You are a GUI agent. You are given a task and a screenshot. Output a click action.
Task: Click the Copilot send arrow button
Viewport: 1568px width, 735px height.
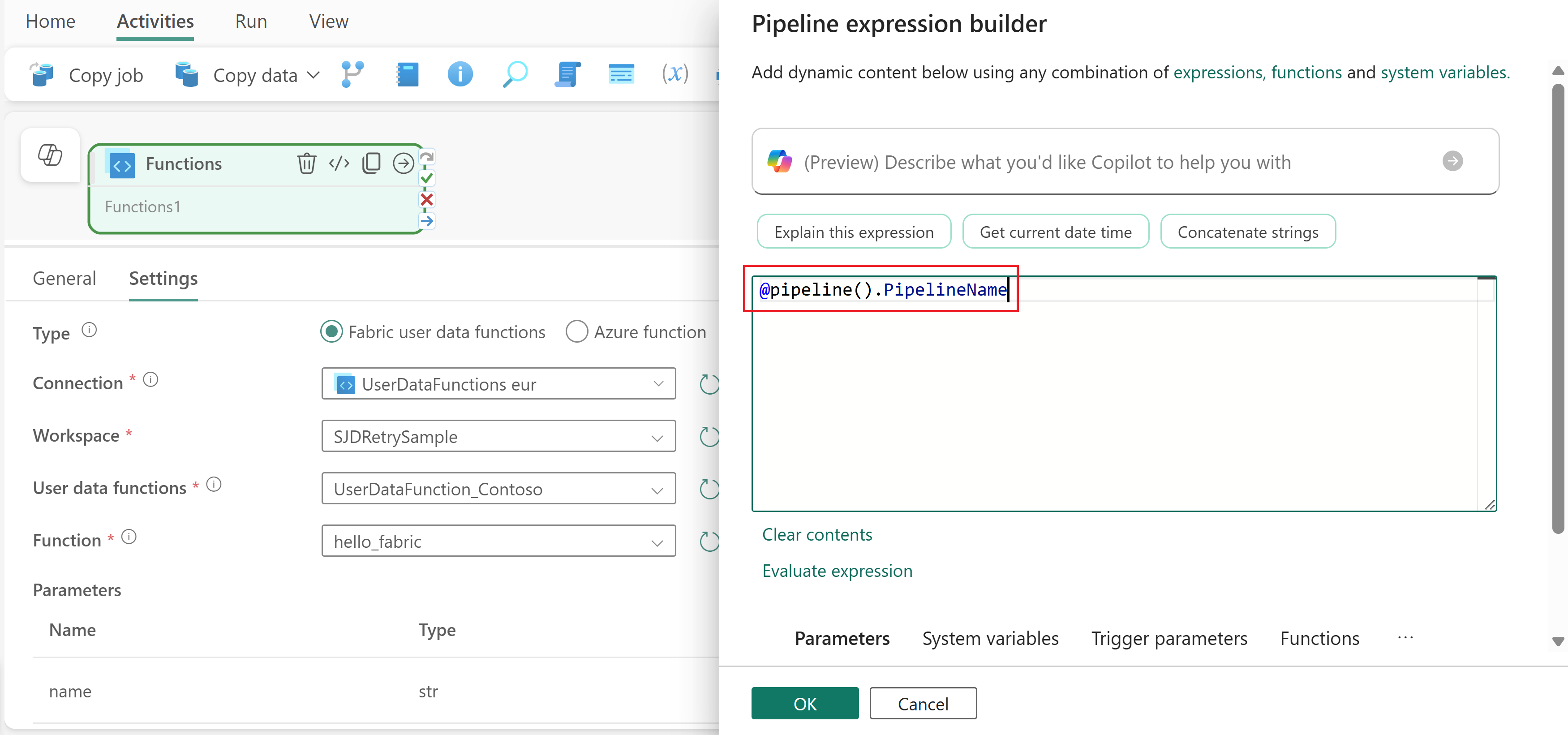tap(1452, 161)
